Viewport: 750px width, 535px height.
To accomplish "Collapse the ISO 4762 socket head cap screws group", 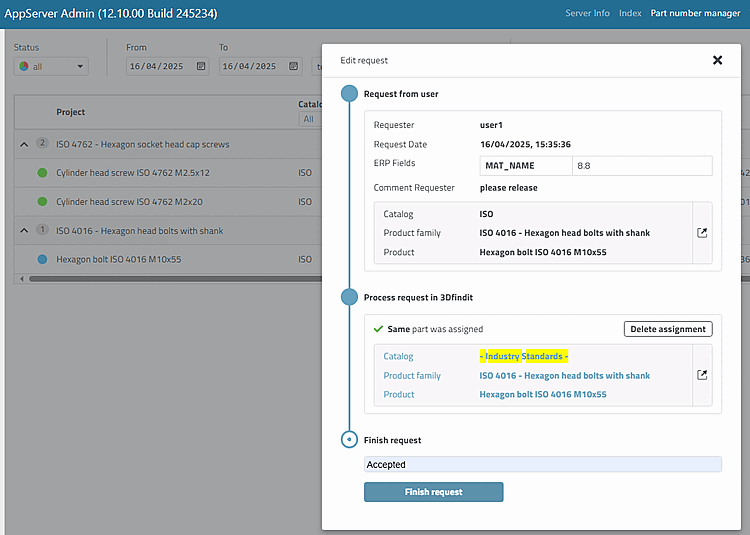I will click(24, 144).
